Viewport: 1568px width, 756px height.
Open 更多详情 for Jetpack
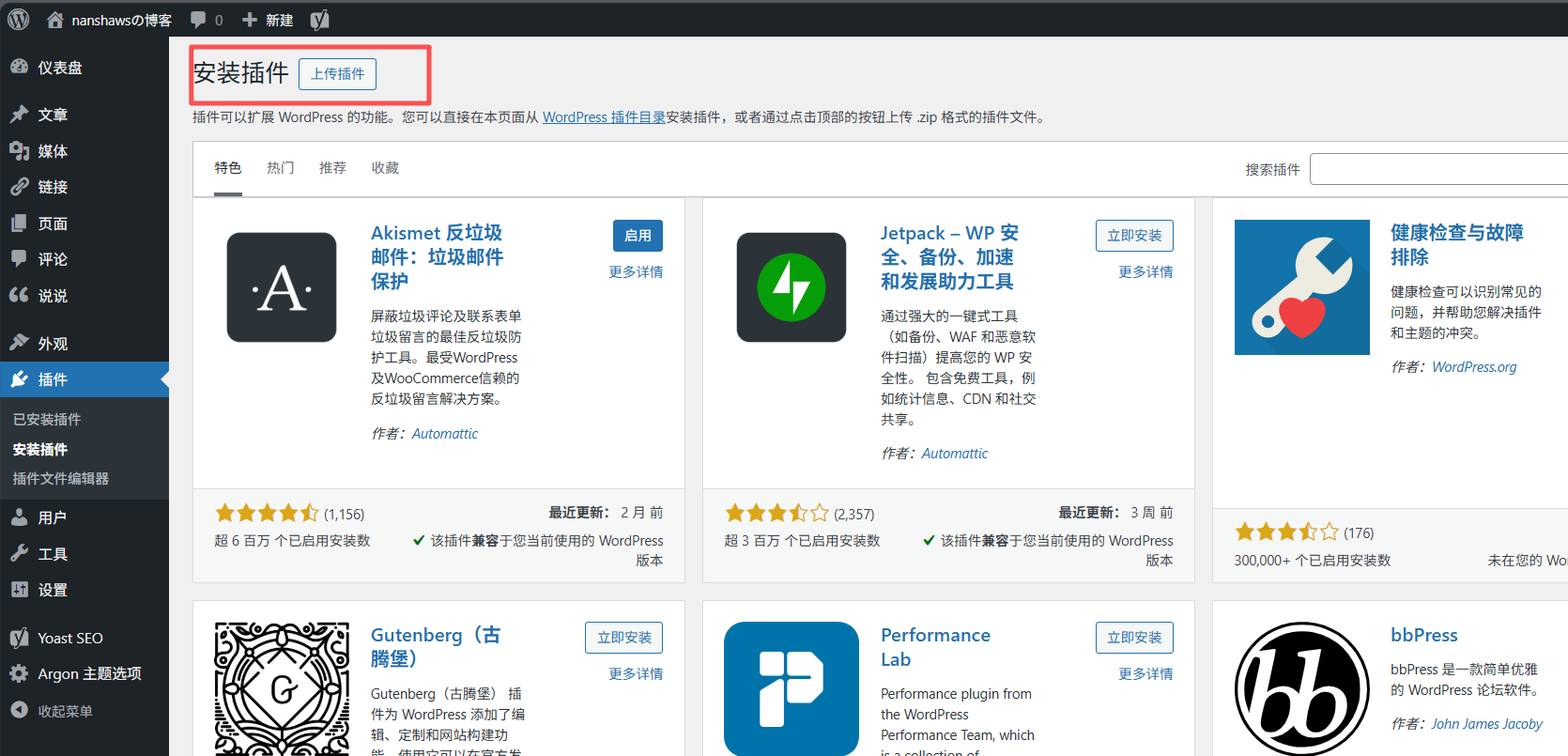tap(1145, 272)
